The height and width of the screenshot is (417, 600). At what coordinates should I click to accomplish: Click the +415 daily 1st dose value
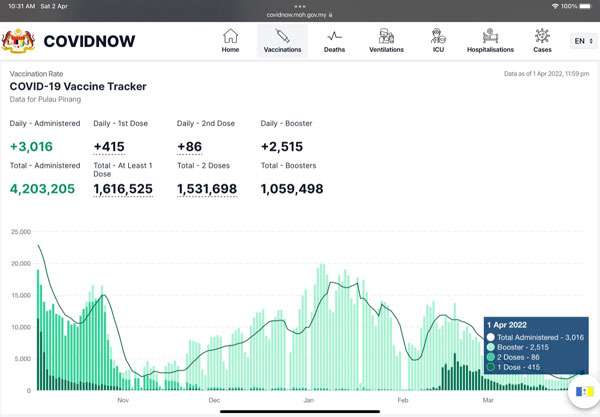[109, 147]
